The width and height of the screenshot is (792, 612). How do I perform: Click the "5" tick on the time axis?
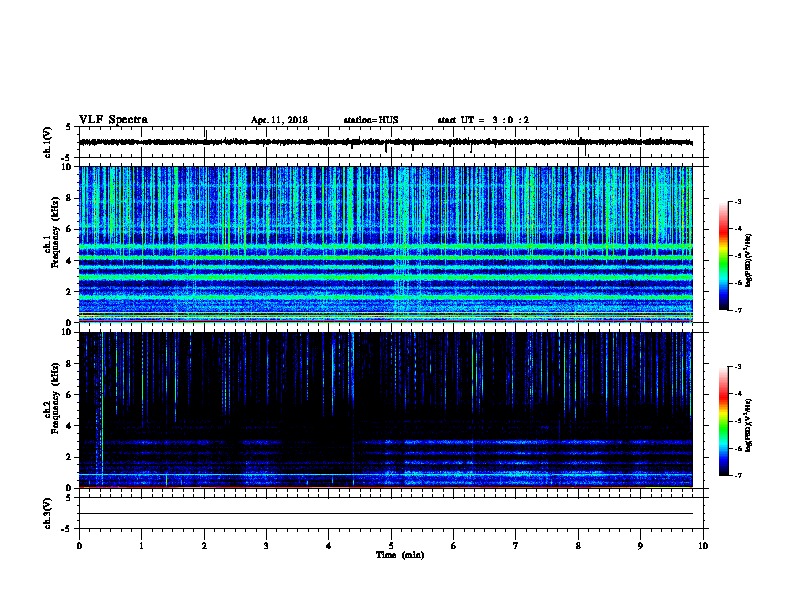[391, 546]
